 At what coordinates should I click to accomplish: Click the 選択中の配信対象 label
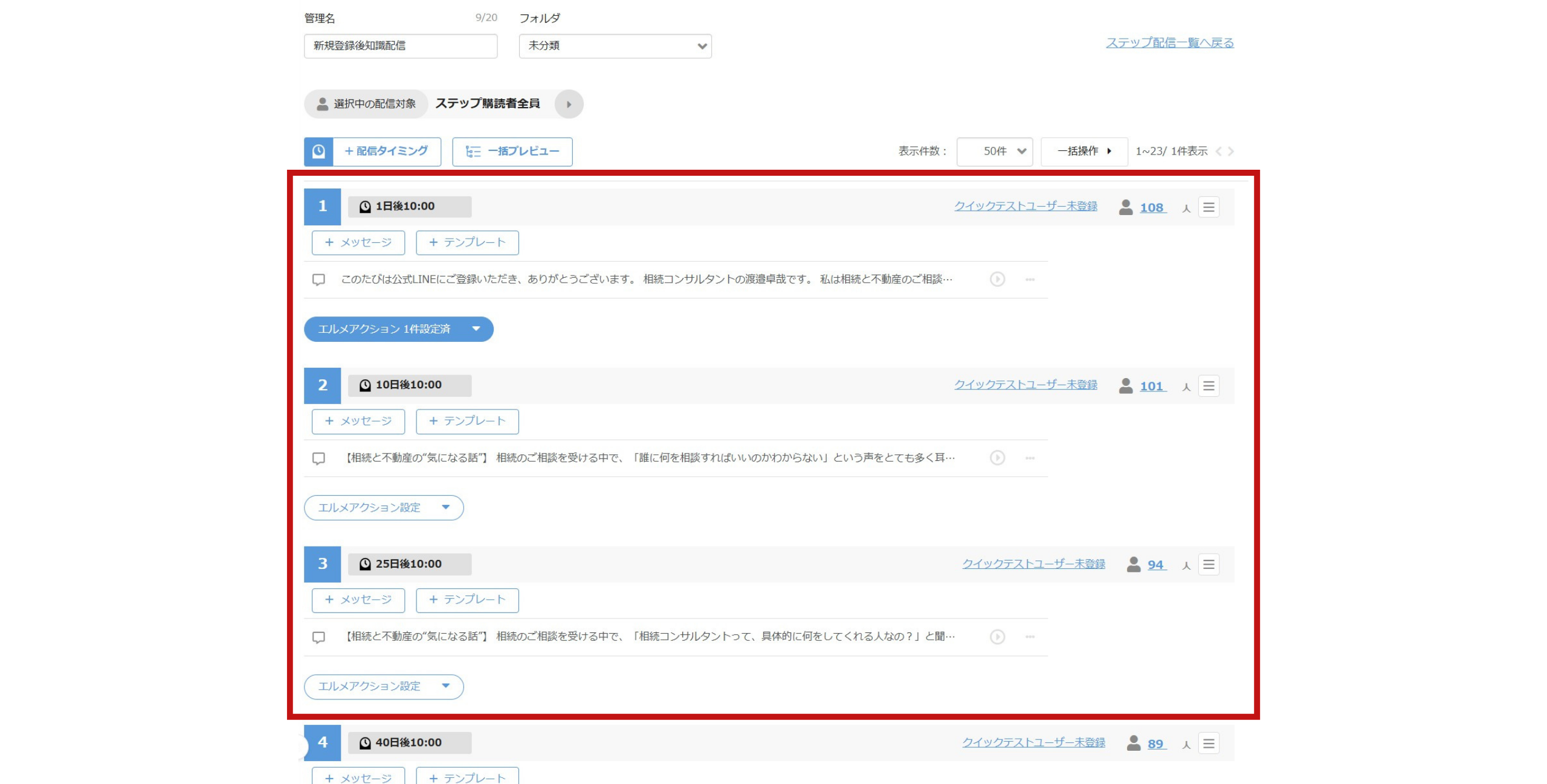[x=366, y=104]
